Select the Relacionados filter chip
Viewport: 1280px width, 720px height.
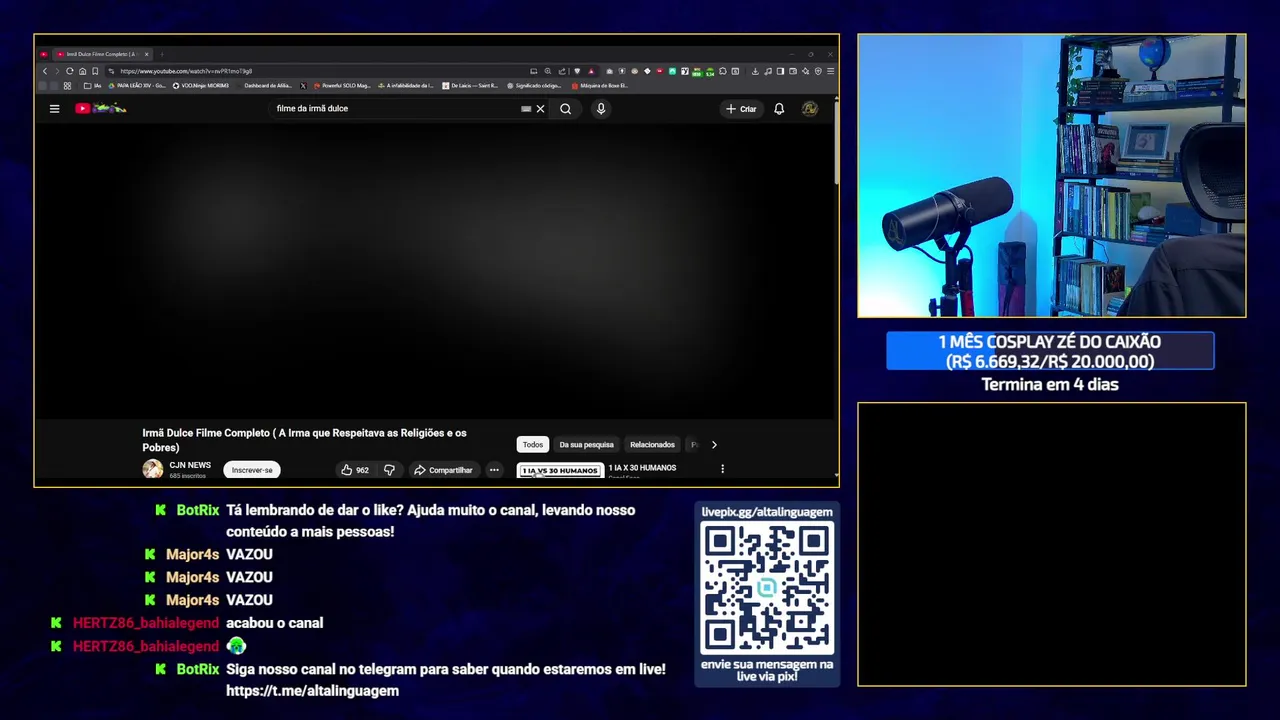tap(652, 445)
